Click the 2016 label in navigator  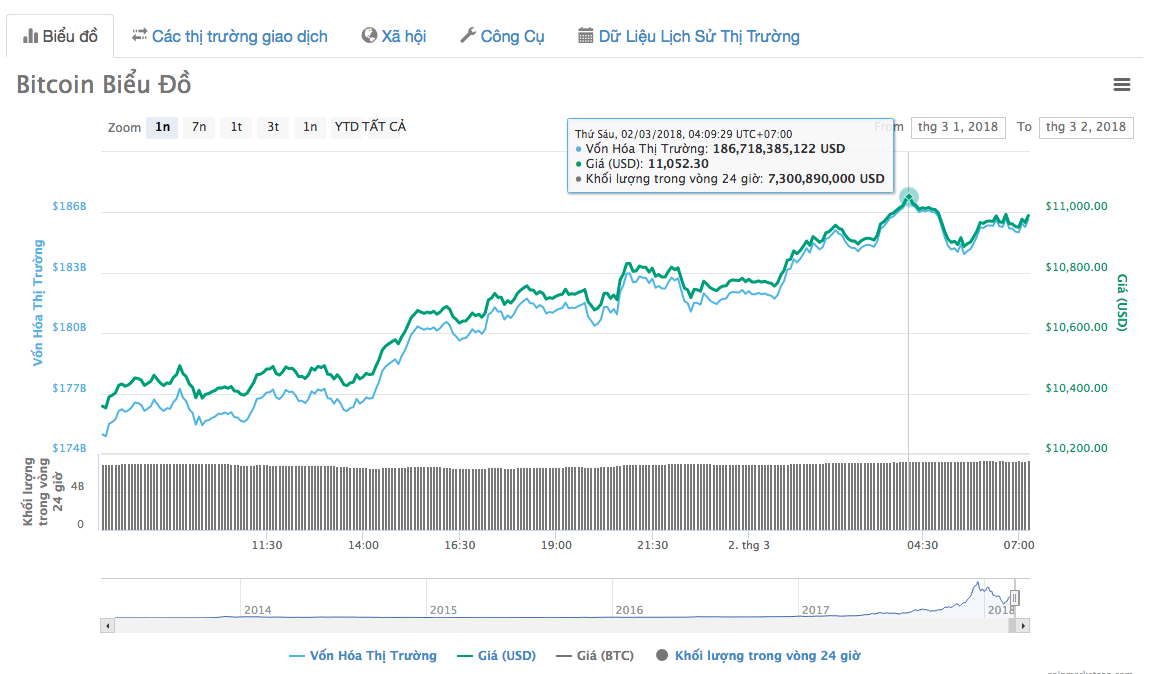click(629, 609)
